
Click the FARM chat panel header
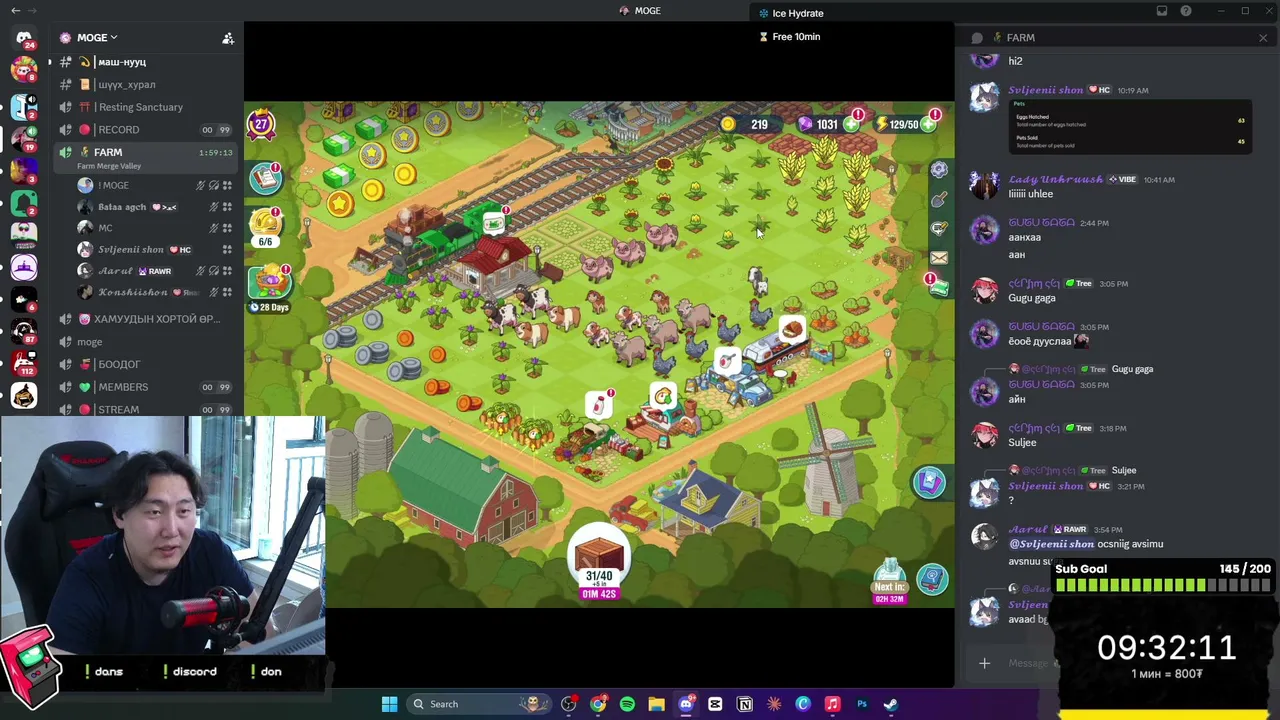(x=1020, y=38)
